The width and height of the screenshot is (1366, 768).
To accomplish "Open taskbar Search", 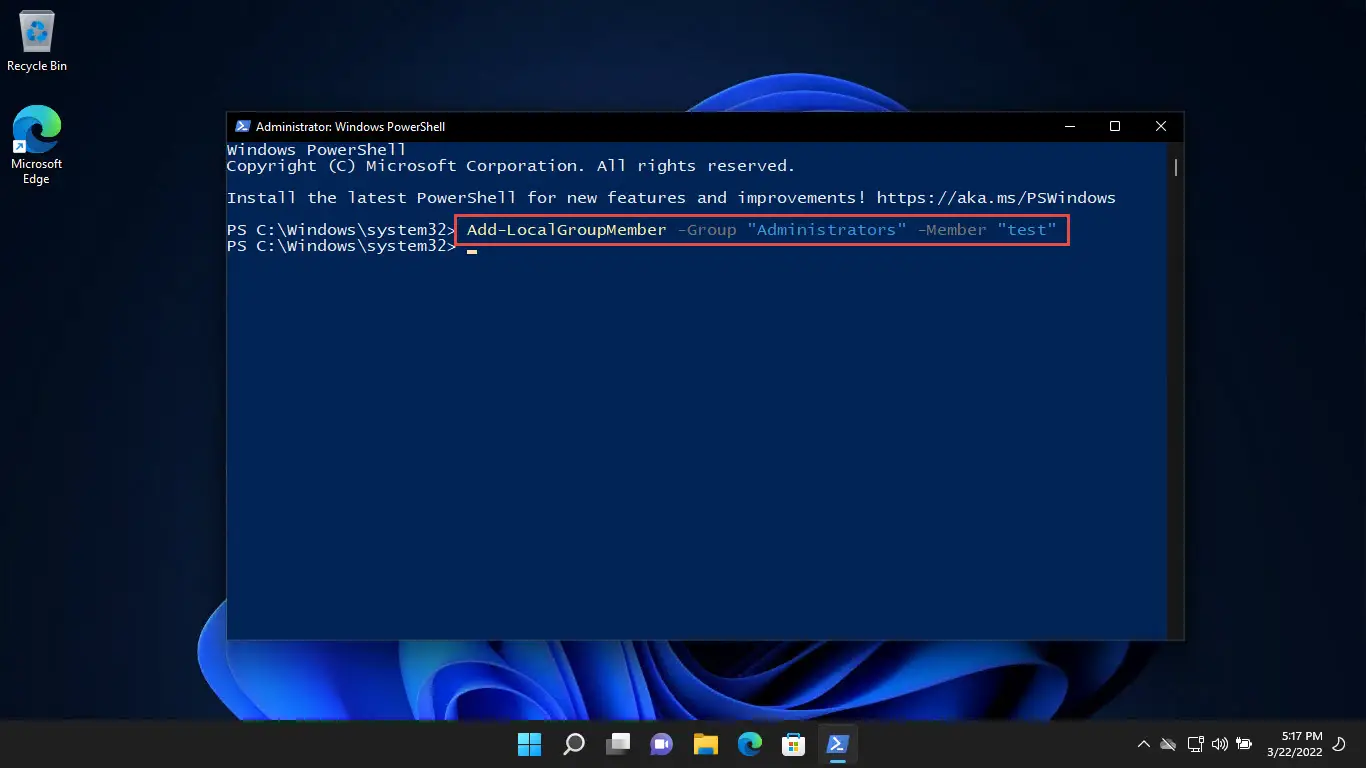I will [x=574, y=744].
